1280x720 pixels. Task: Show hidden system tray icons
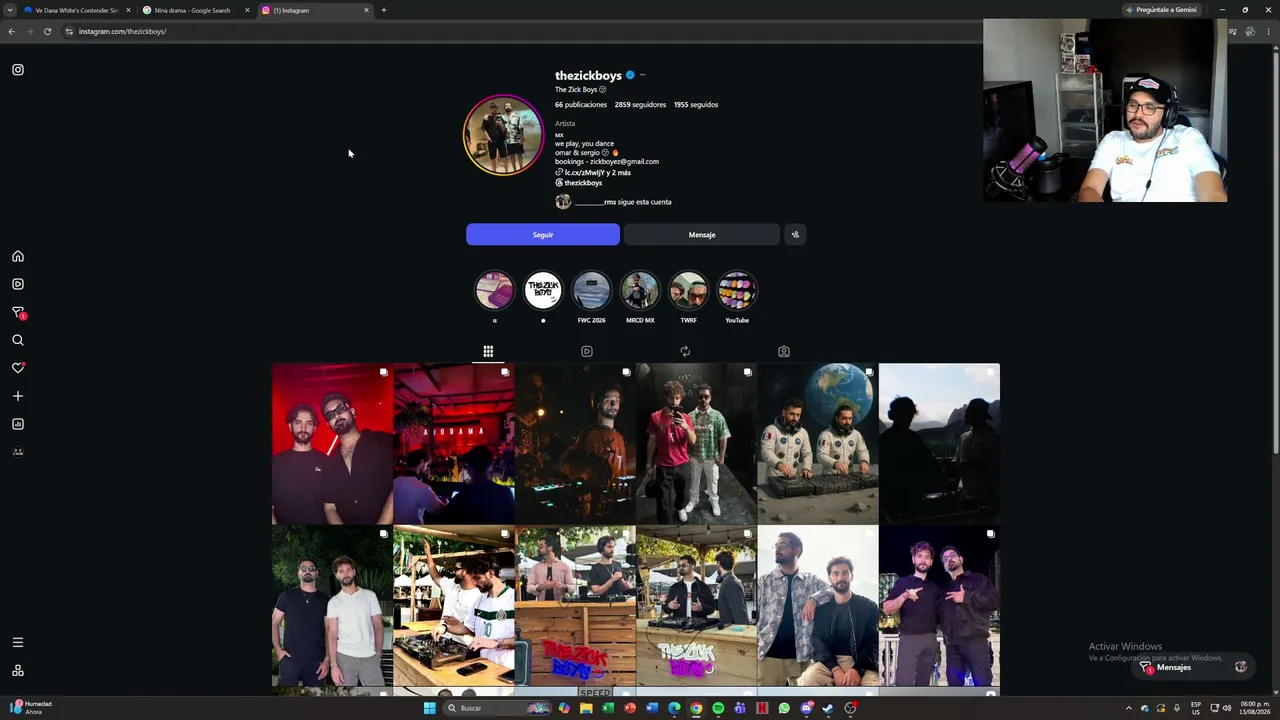click(x=1129, y=708)
